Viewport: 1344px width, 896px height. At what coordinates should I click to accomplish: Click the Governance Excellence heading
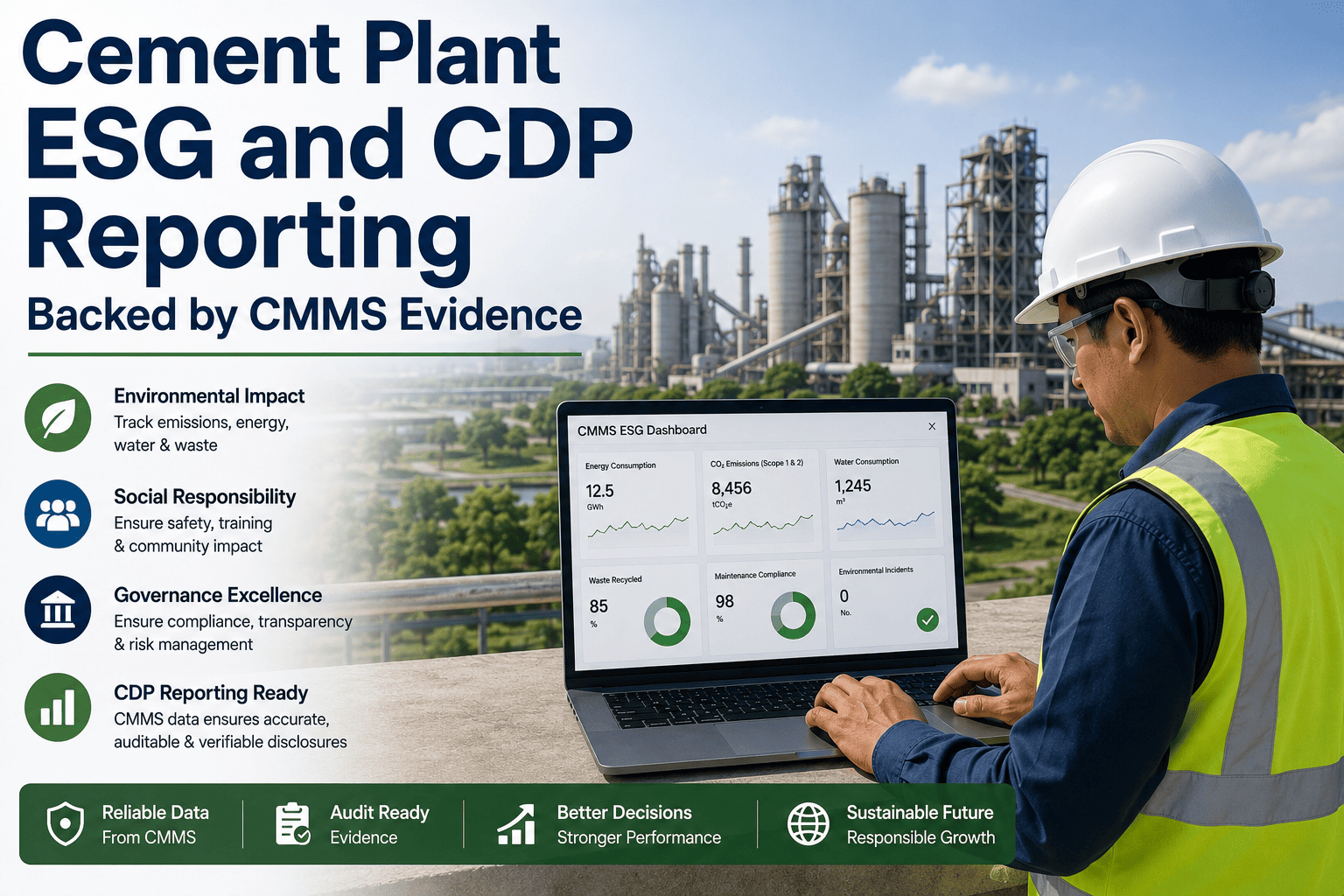pos(218,595)
